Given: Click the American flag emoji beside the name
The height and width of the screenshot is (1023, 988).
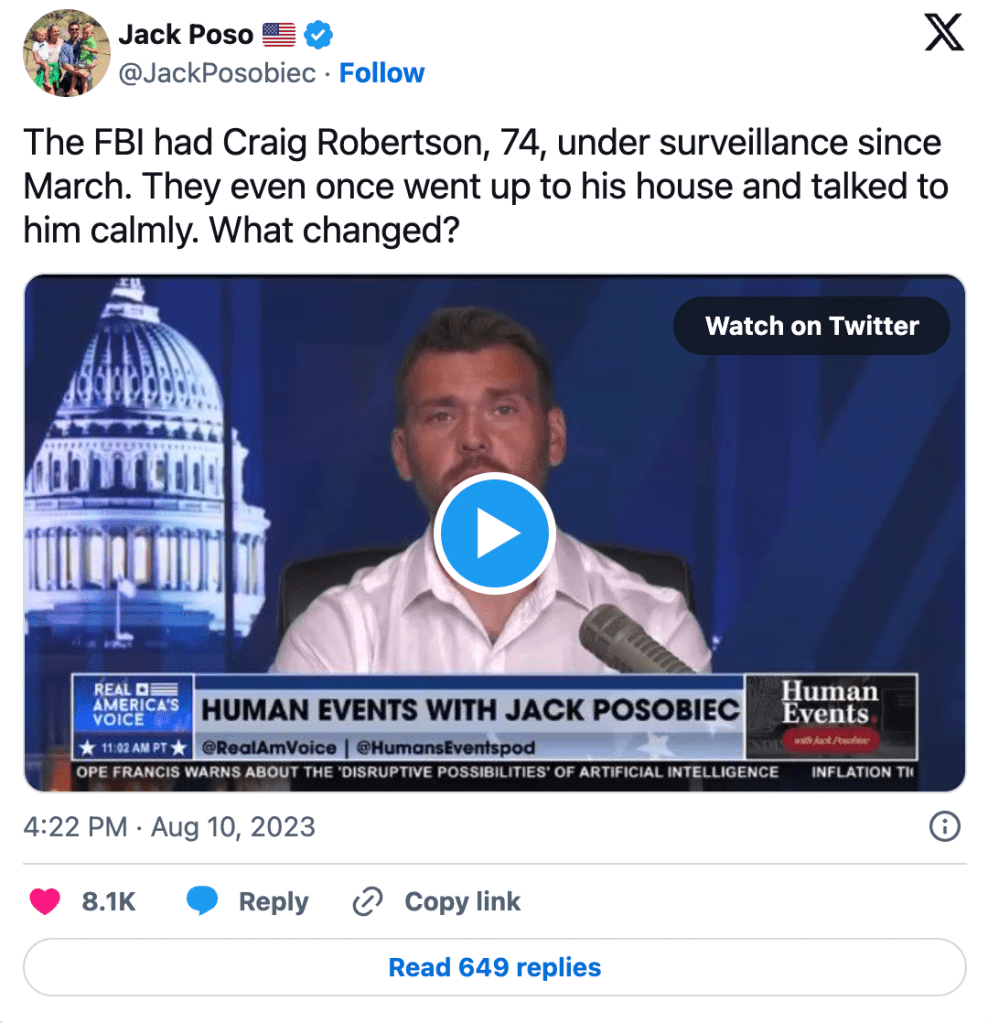Looking at the screenshot, I should point(279,35).
